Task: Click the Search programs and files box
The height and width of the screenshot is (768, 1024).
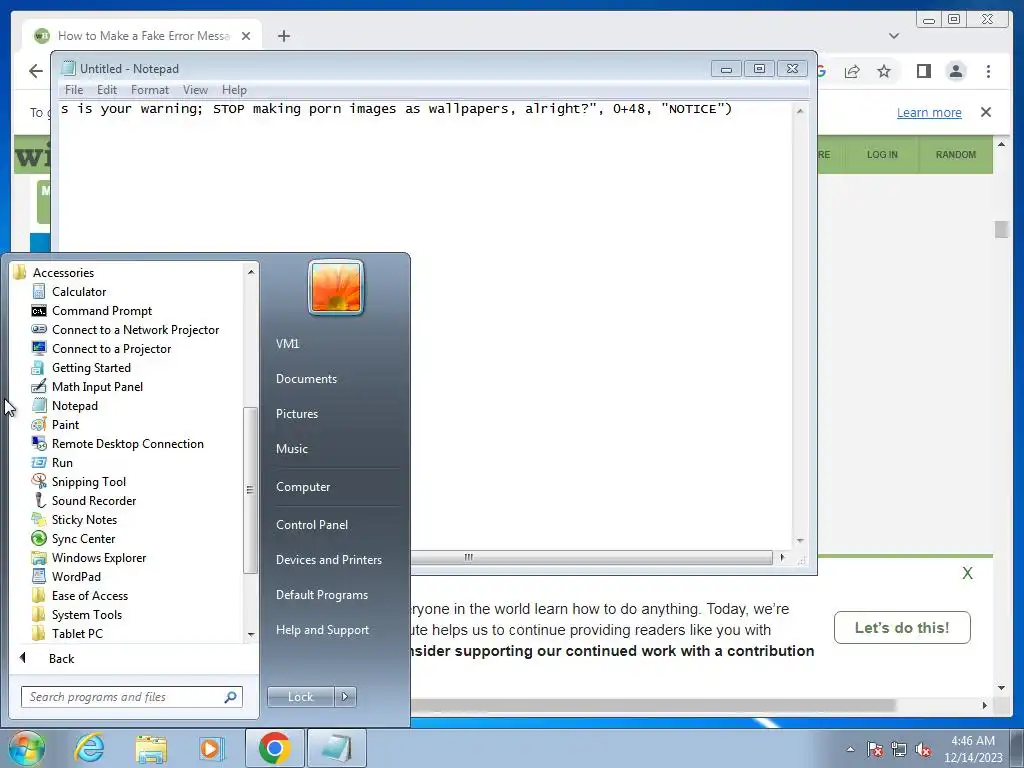Action: (131, 697)
